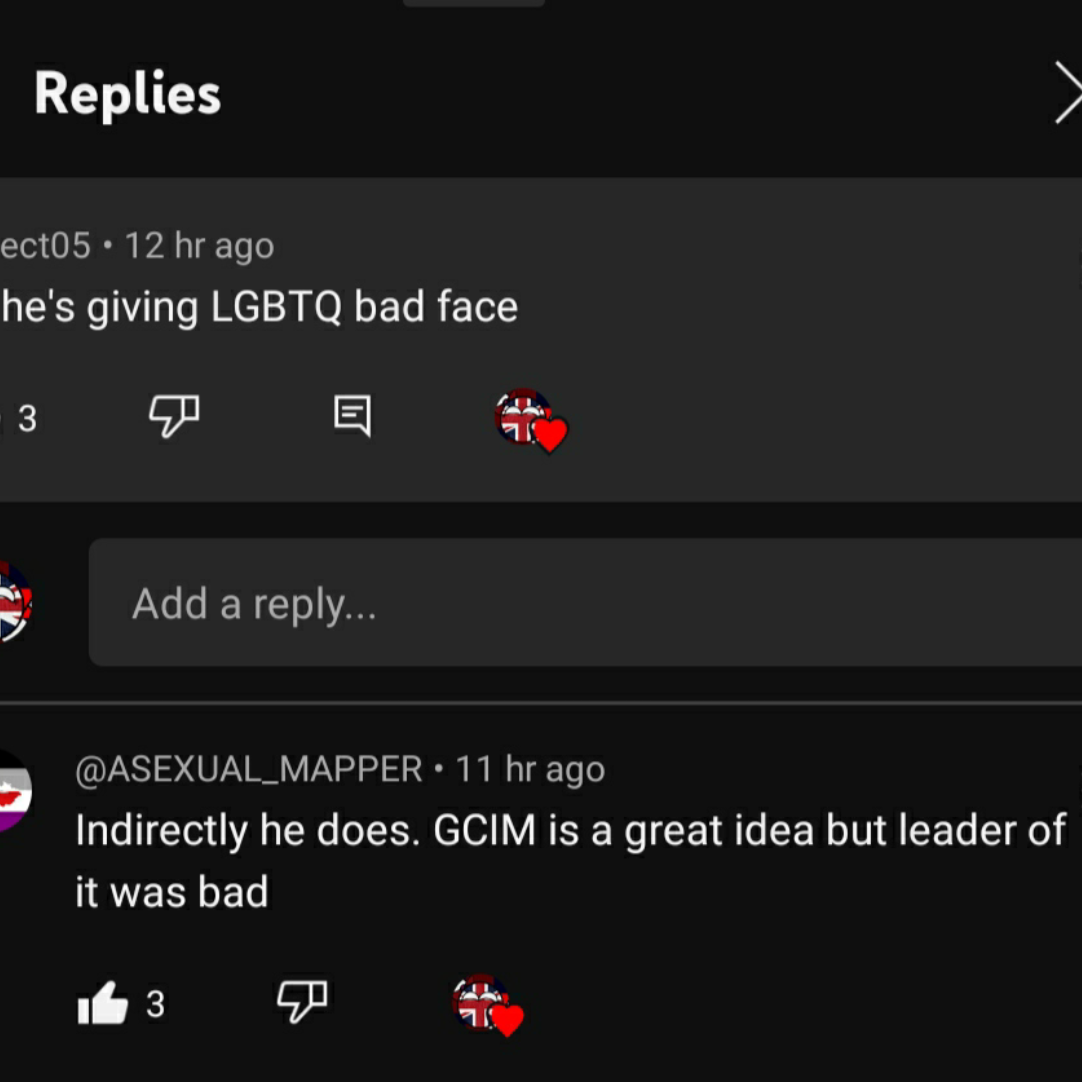Viewport: 1082px width, 1082px height.
Task: Click the Replies panel heading
Action: [x=127, y=94]
